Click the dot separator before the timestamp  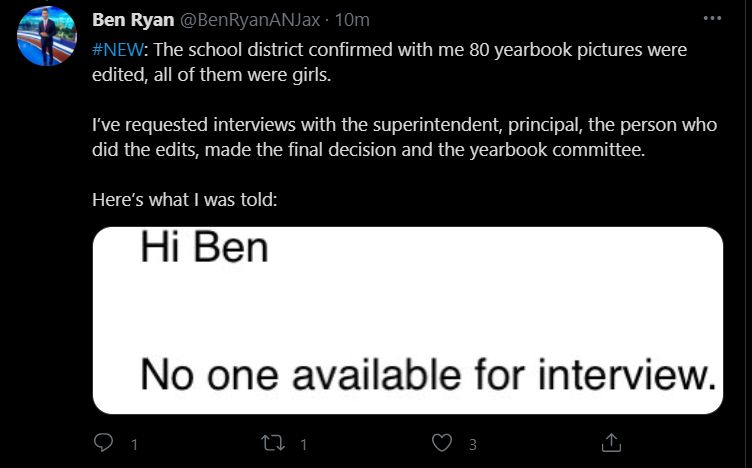coord(327,21)
